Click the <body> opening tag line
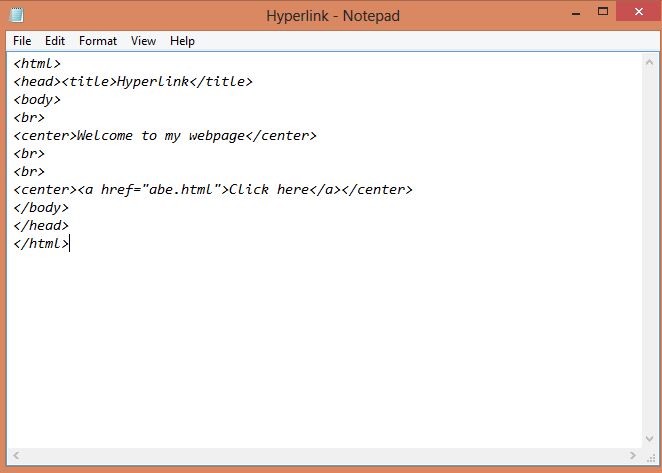Viewport: 662px width, 473px height. click(37, 100)
